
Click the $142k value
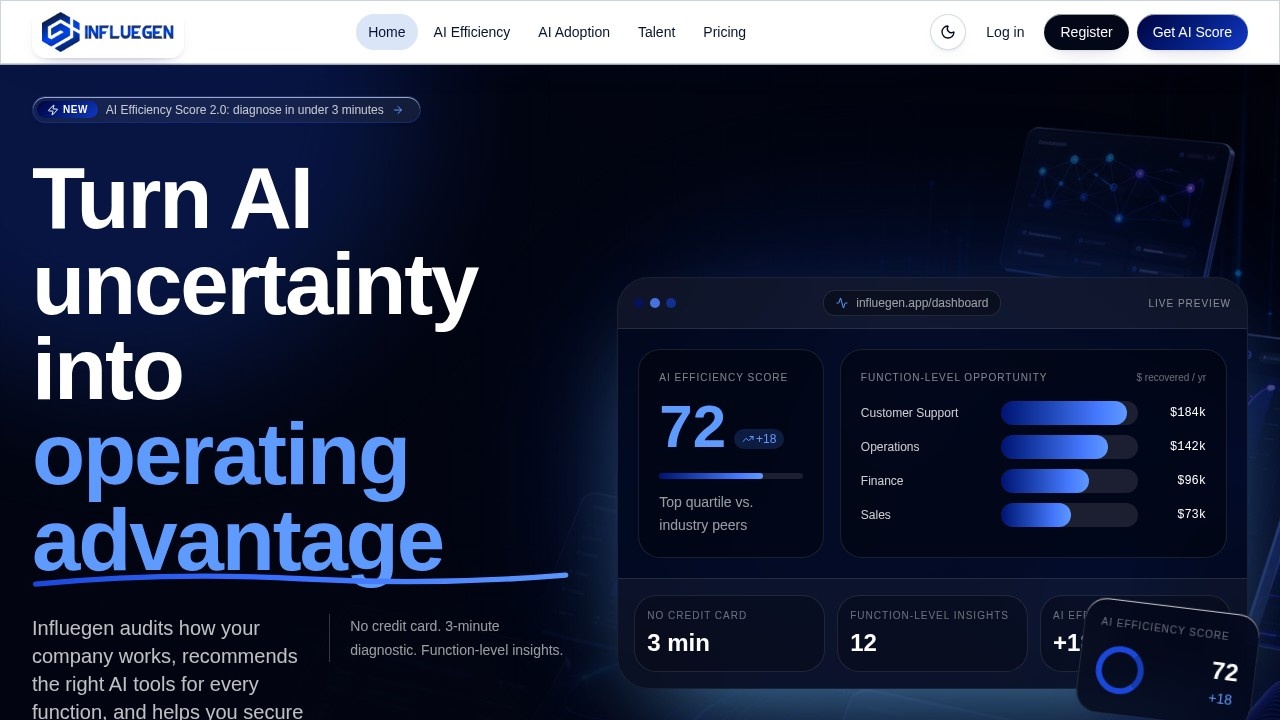[x=1188, y=447]
